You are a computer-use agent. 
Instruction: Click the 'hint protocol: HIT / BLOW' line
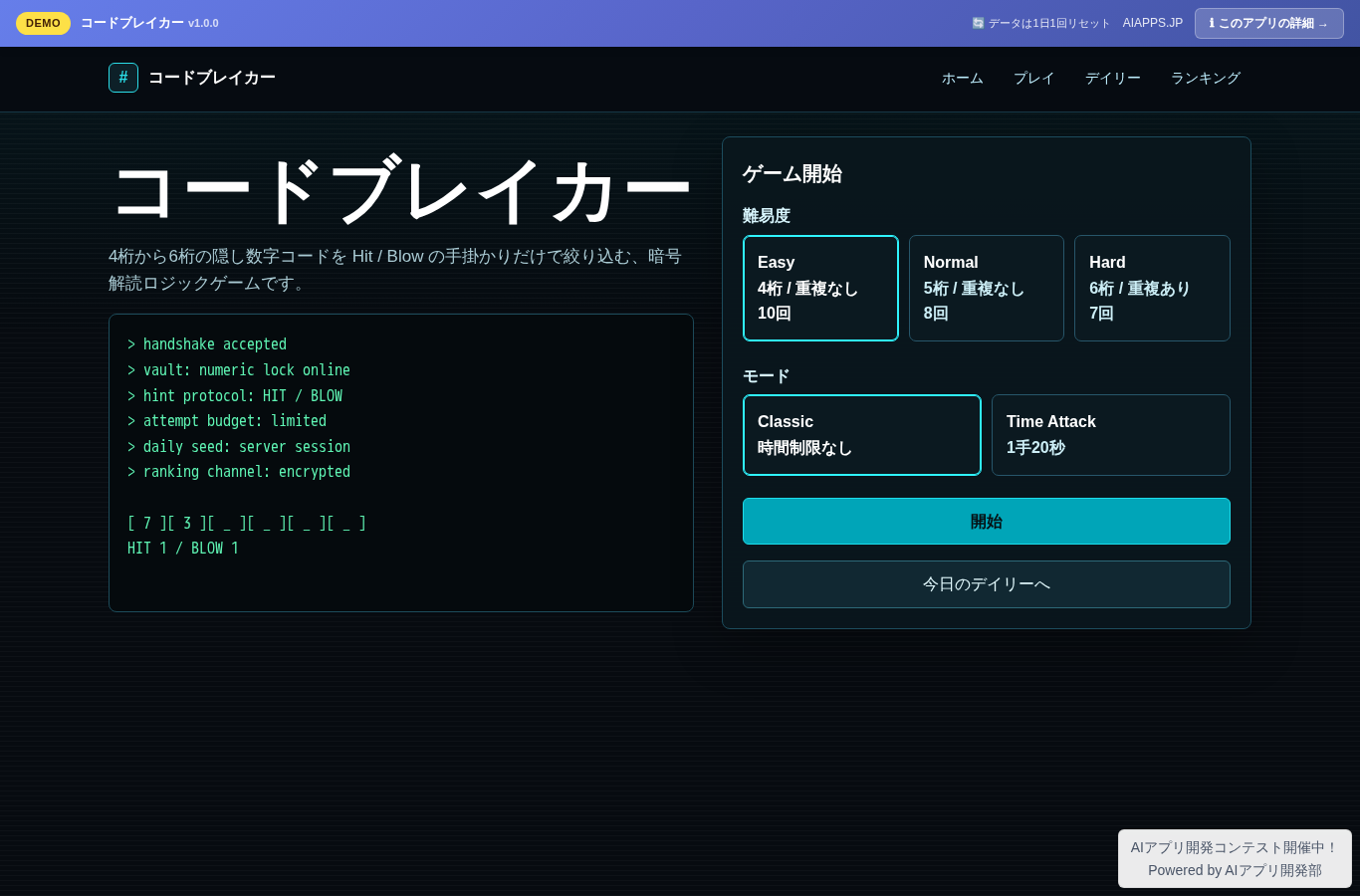[235, 396]
